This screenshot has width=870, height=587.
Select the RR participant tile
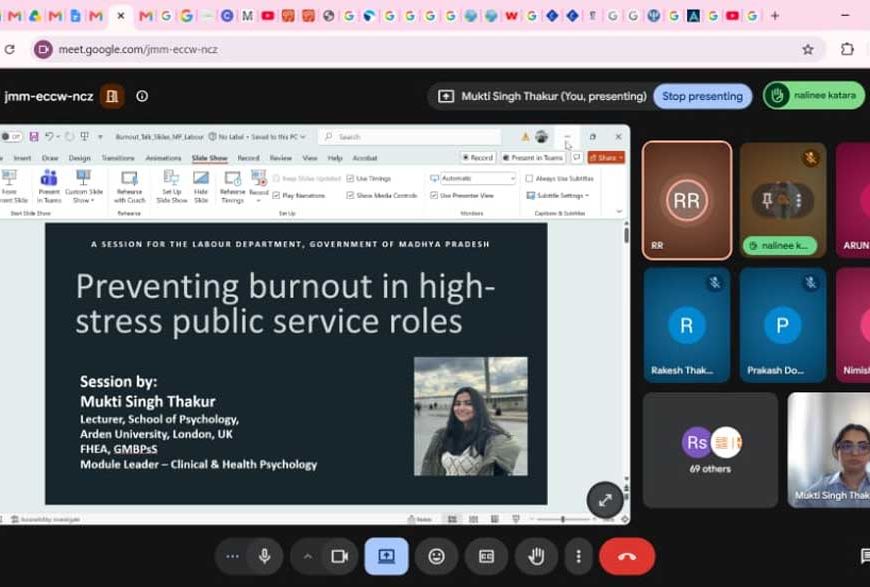(x=687, y=200)
